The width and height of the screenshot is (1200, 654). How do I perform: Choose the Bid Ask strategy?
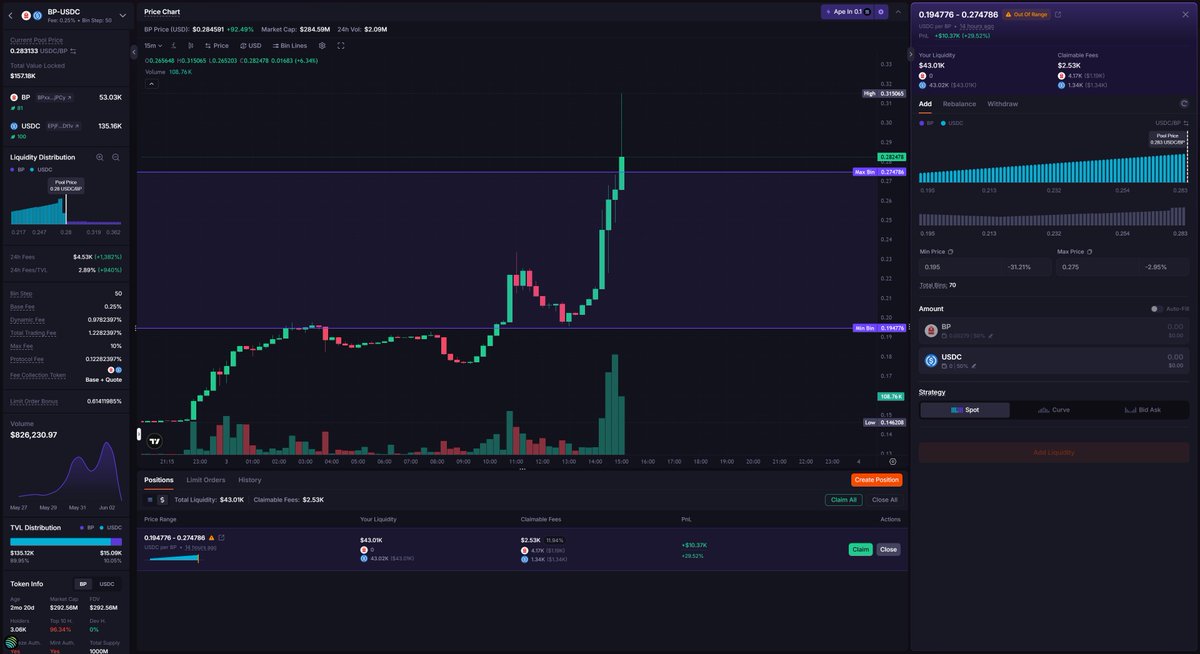tap(1143, 410)
